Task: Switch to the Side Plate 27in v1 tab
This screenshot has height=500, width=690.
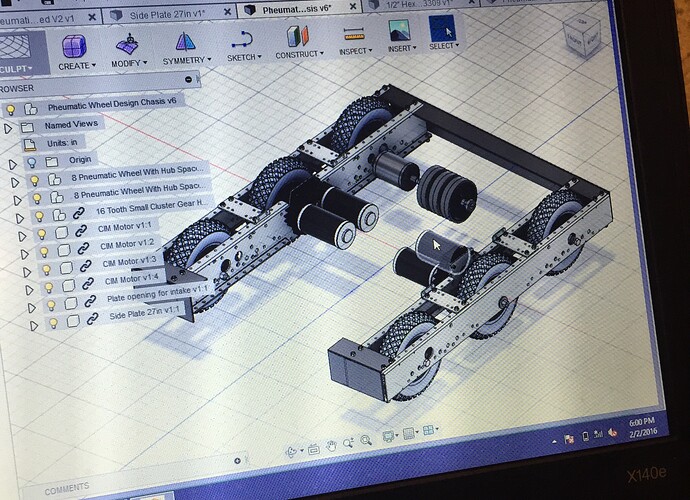Action: click(167, 15)
